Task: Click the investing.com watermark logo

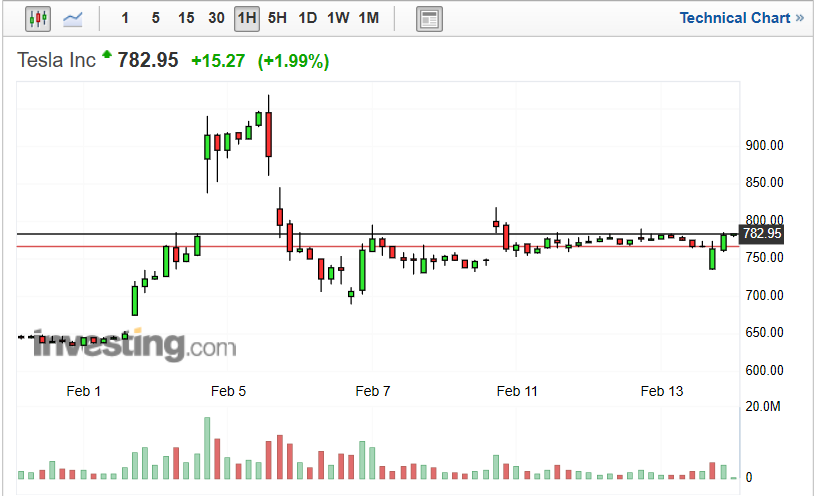Action: coord(134,346)
